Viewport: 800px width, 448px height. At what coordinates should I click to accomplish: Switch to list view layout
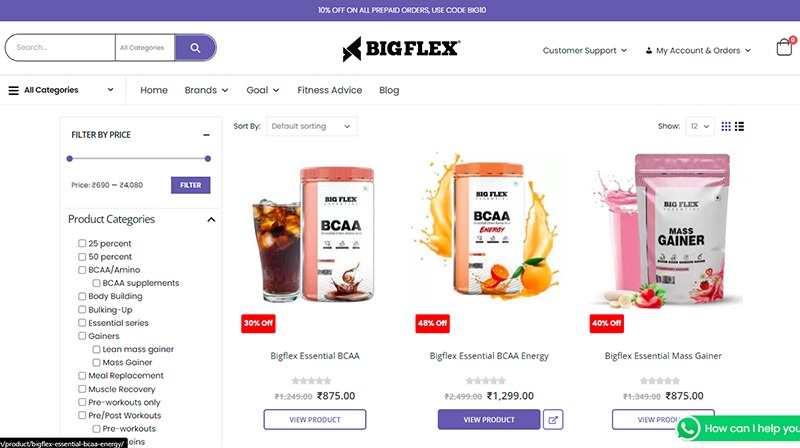[739, 126]
